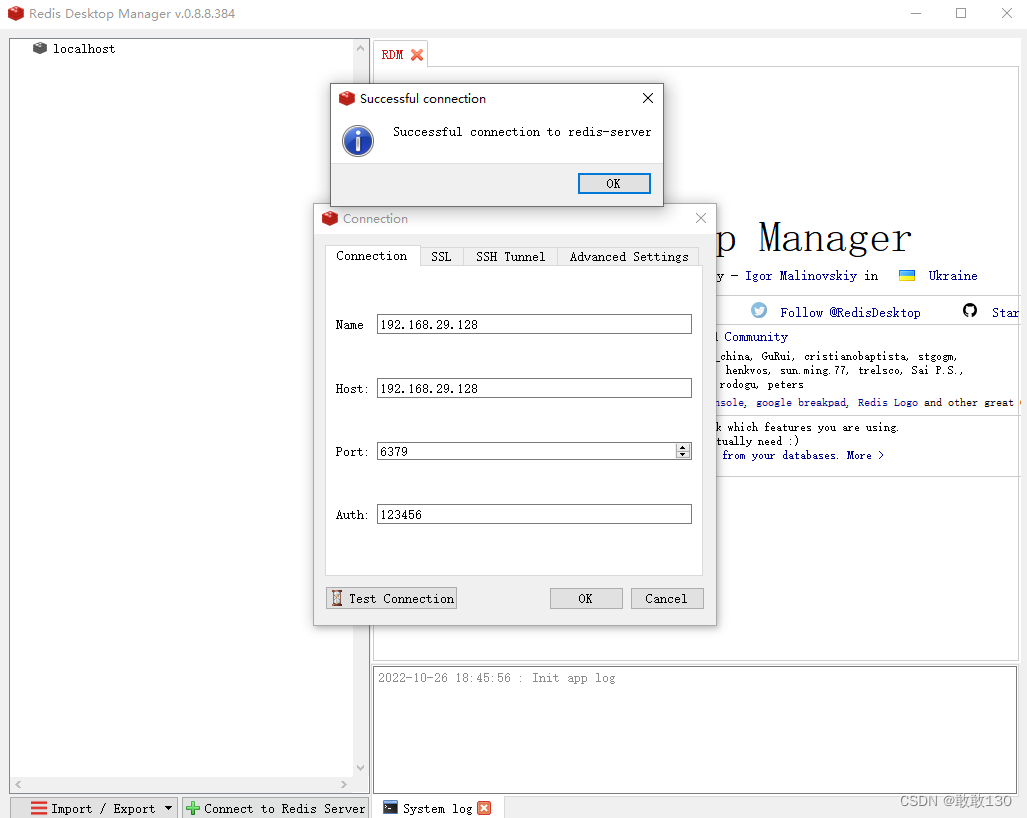Cancel the Connection dialog
The height and width of the screenshot is (818, 1027).
point(667,599)
